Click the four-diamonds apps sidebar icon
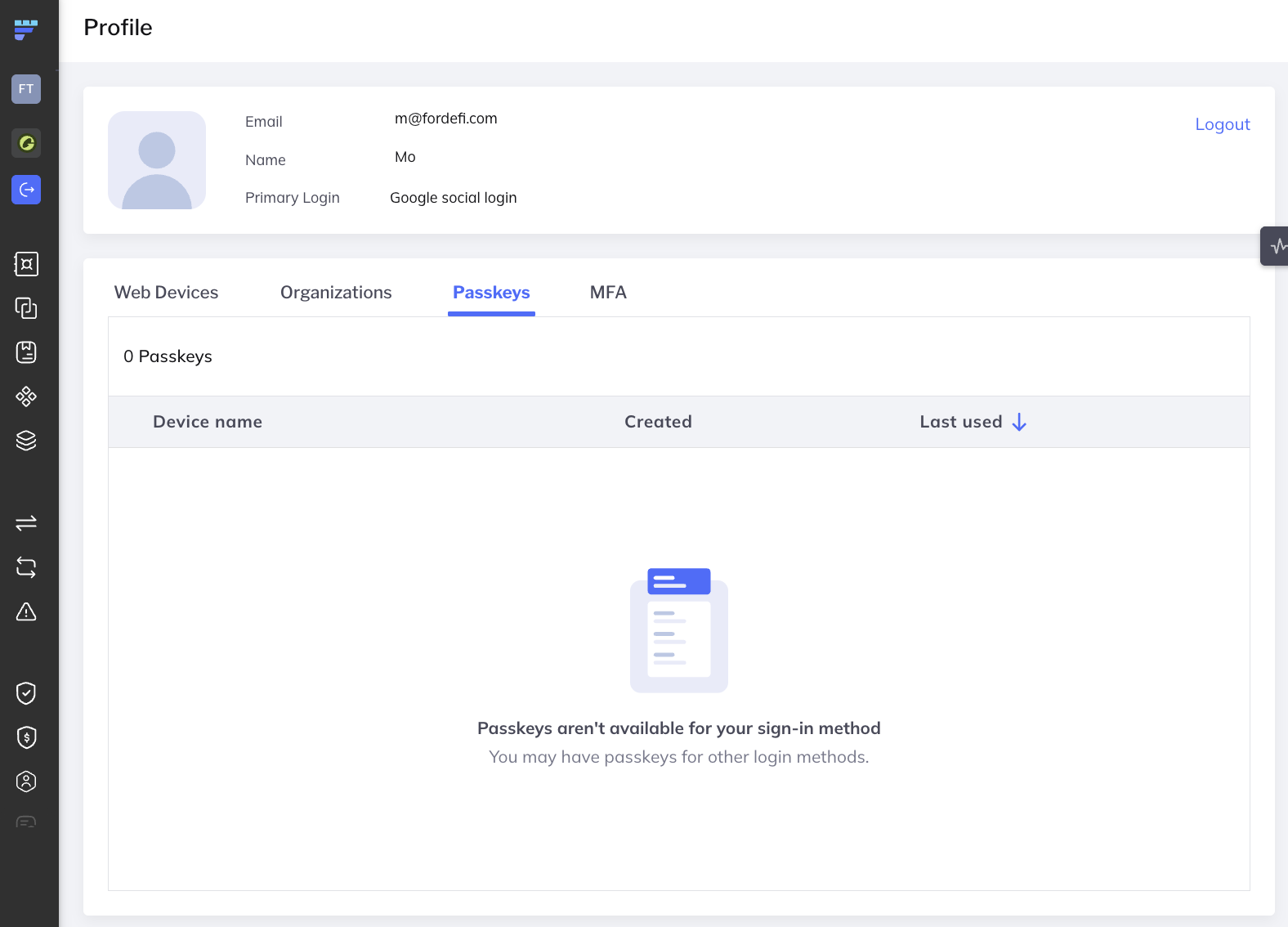1288x927 pixels. click(26, 396)
